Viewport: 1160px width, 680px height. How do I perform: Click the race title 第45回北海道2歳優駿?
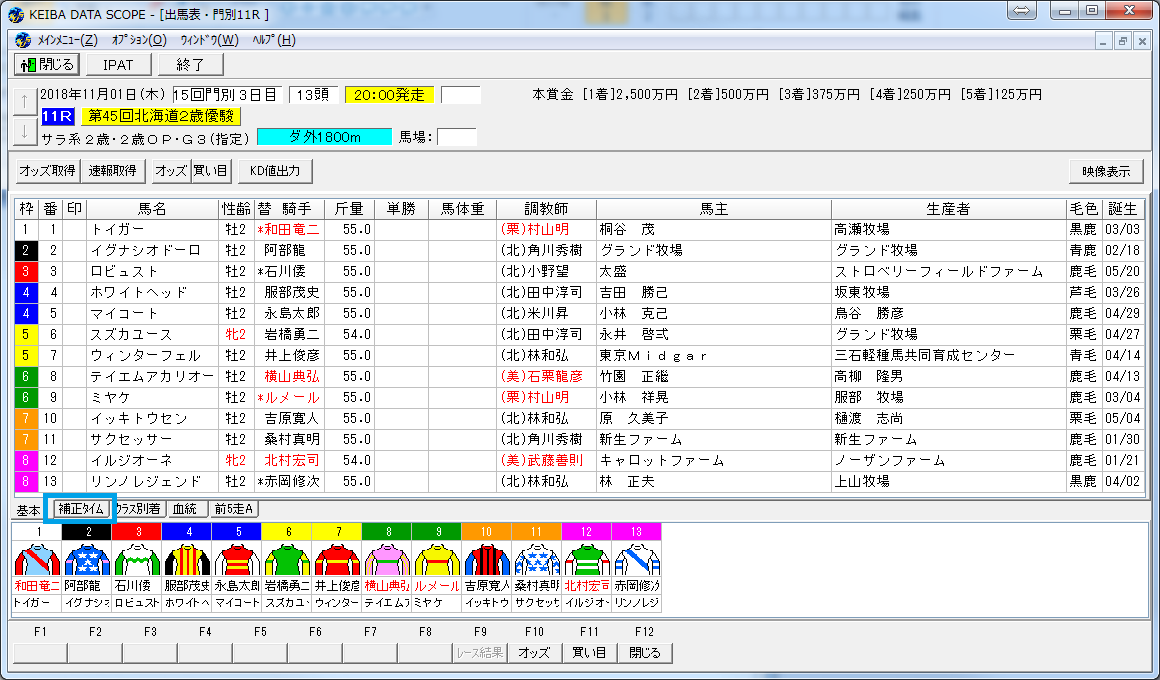point(161,116)
